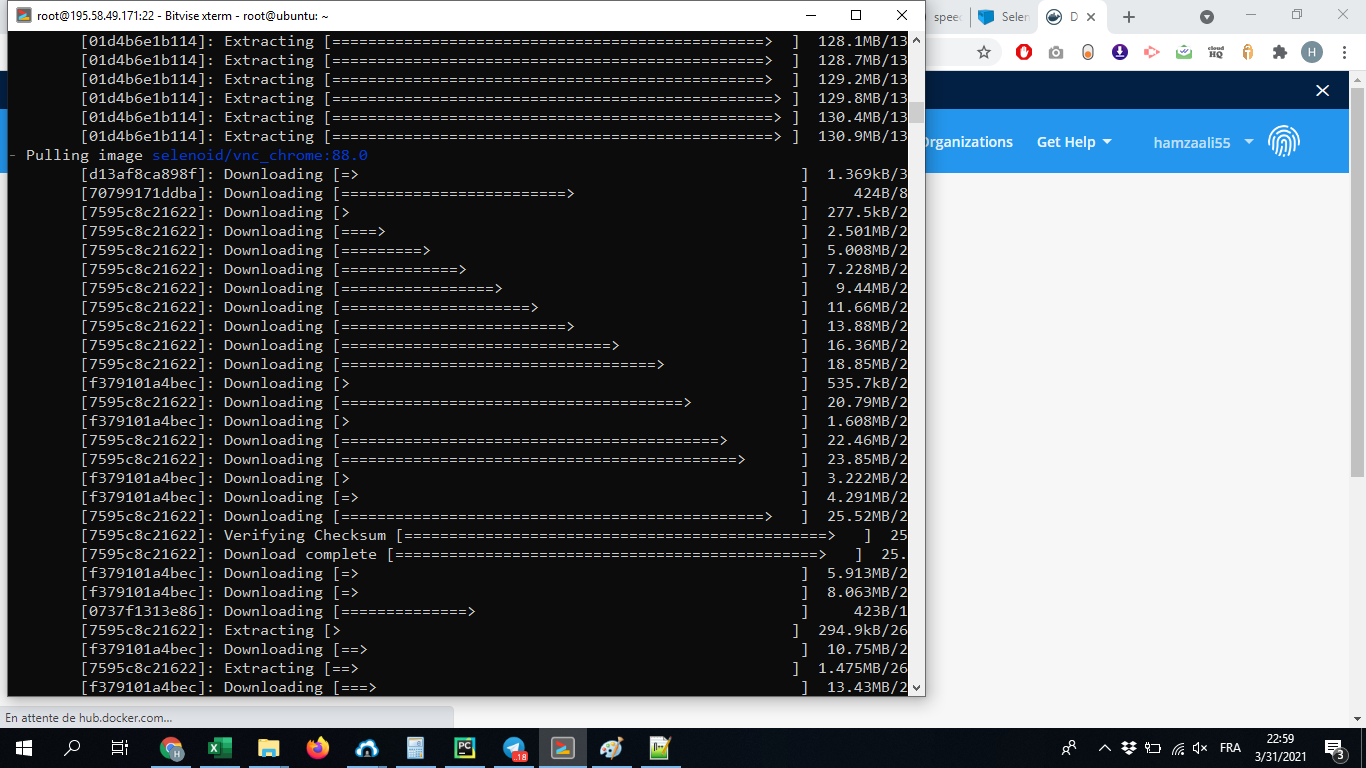Bookmark this page with the star icon
This screenshot has height=768, width=1366.
click(984, 52)
